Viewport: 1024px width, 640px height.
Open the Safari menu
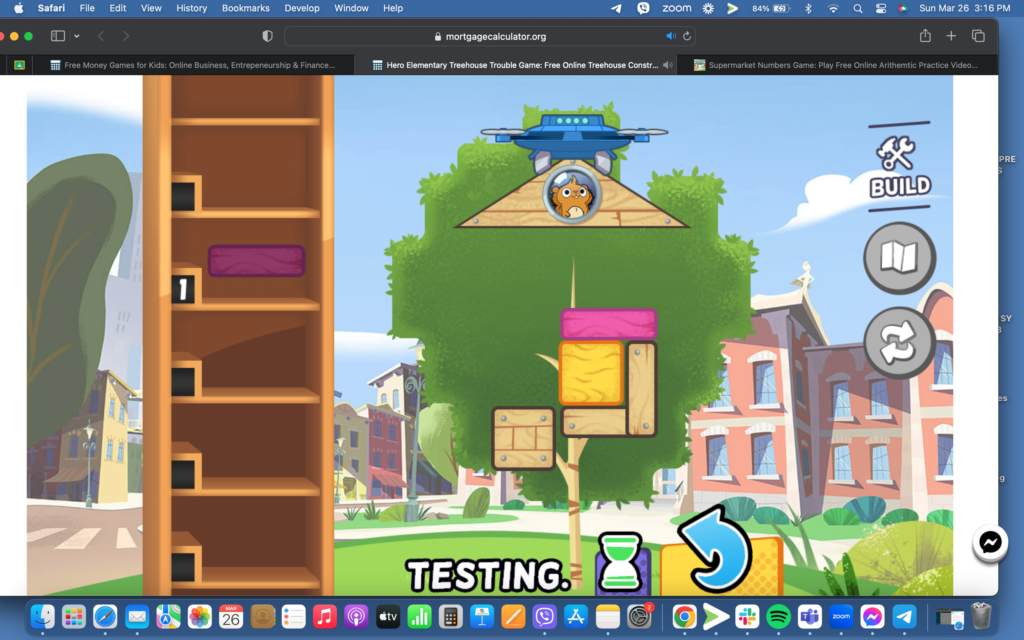(51, 8)
